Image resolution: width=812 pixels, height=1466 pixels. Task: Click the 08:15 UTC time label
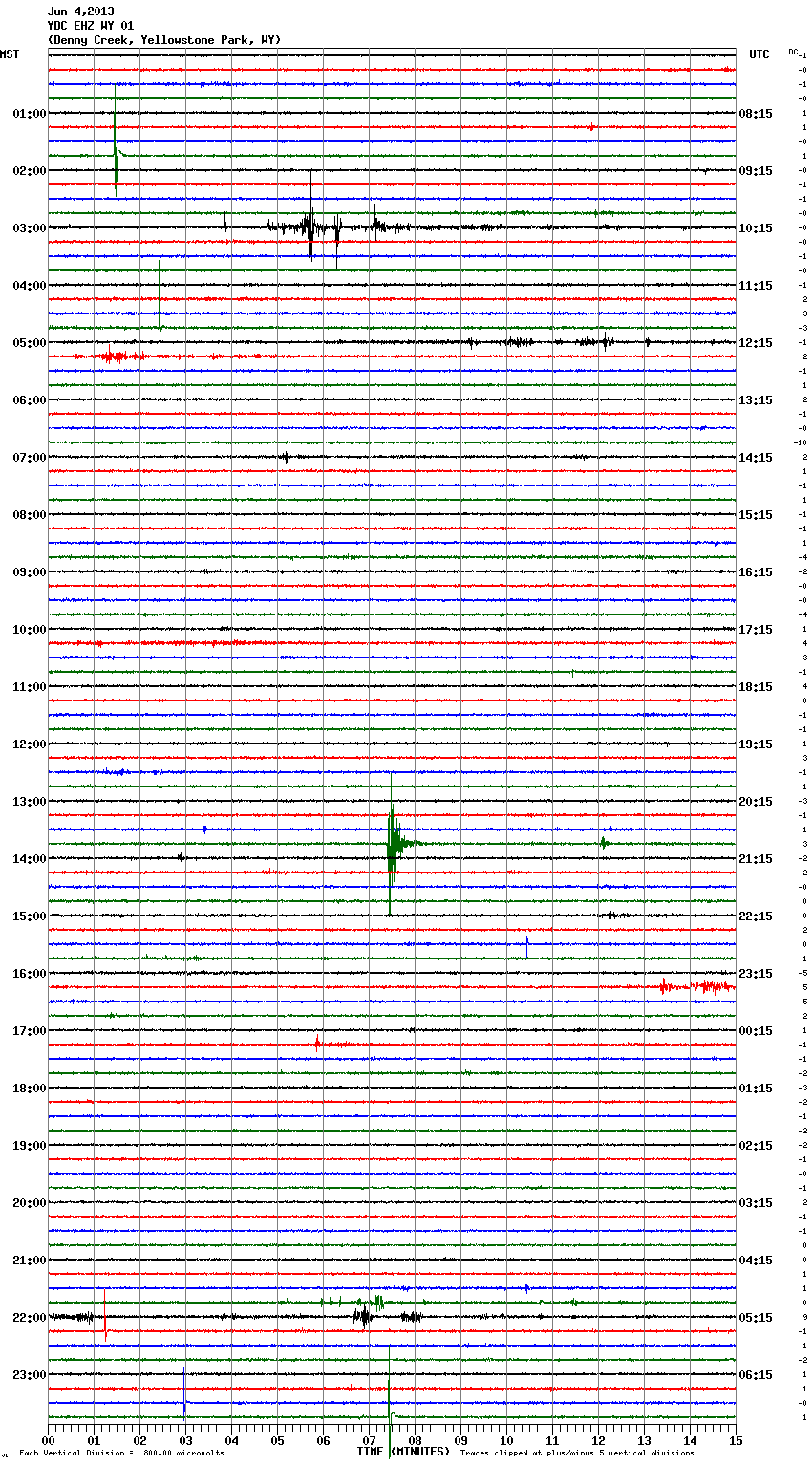point(756,114)
